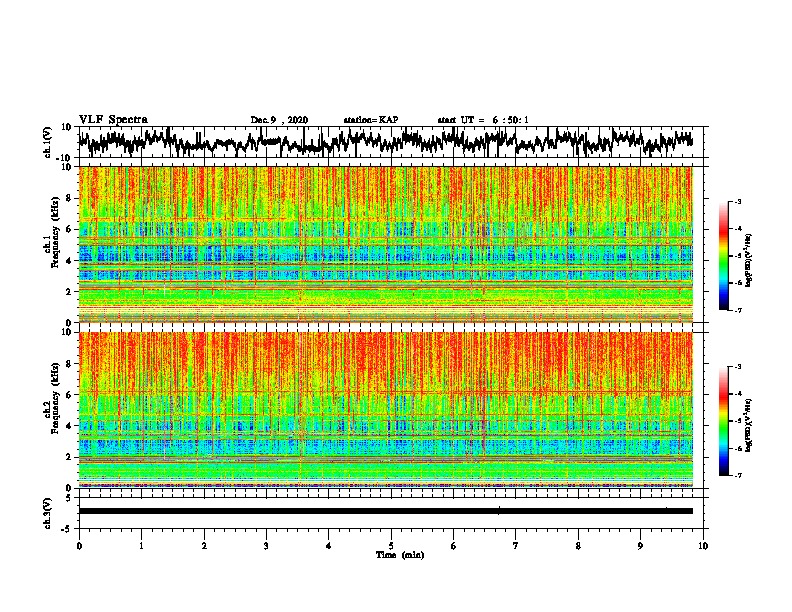Click the 'VLF Spectra' plot title
792x612 pixels.
tap(113, 120)
